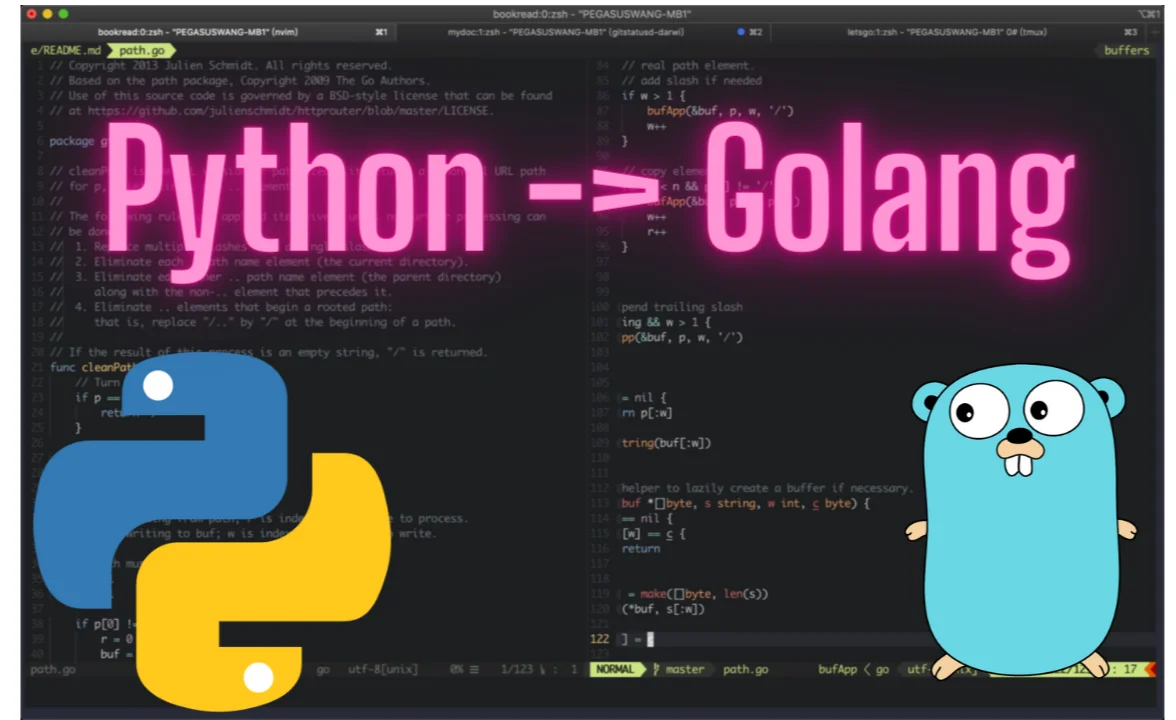Click the '(*buf, s[:w])' line
Viewport: 1176px width, 720px height.
tap(663, 608)
